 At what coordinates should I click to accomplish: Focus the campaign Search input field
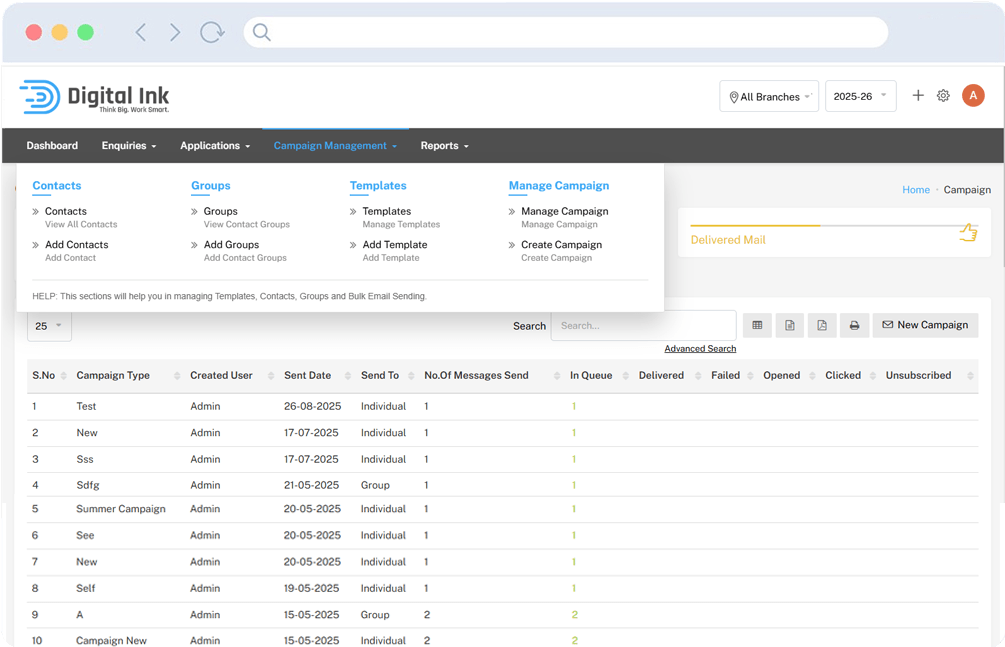[643, 326]
